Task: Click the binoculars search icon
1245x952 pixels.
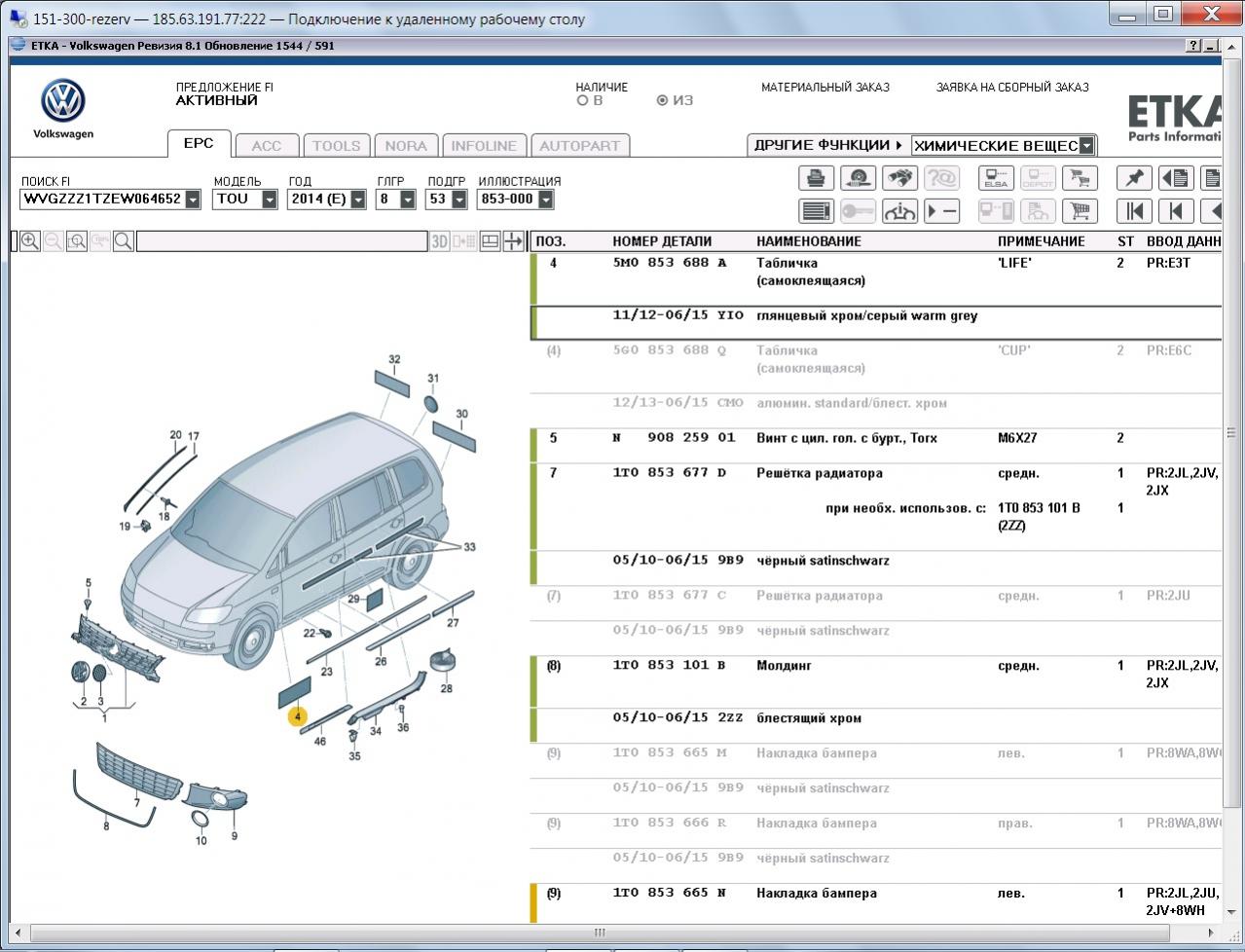Action: coord(899,178)
